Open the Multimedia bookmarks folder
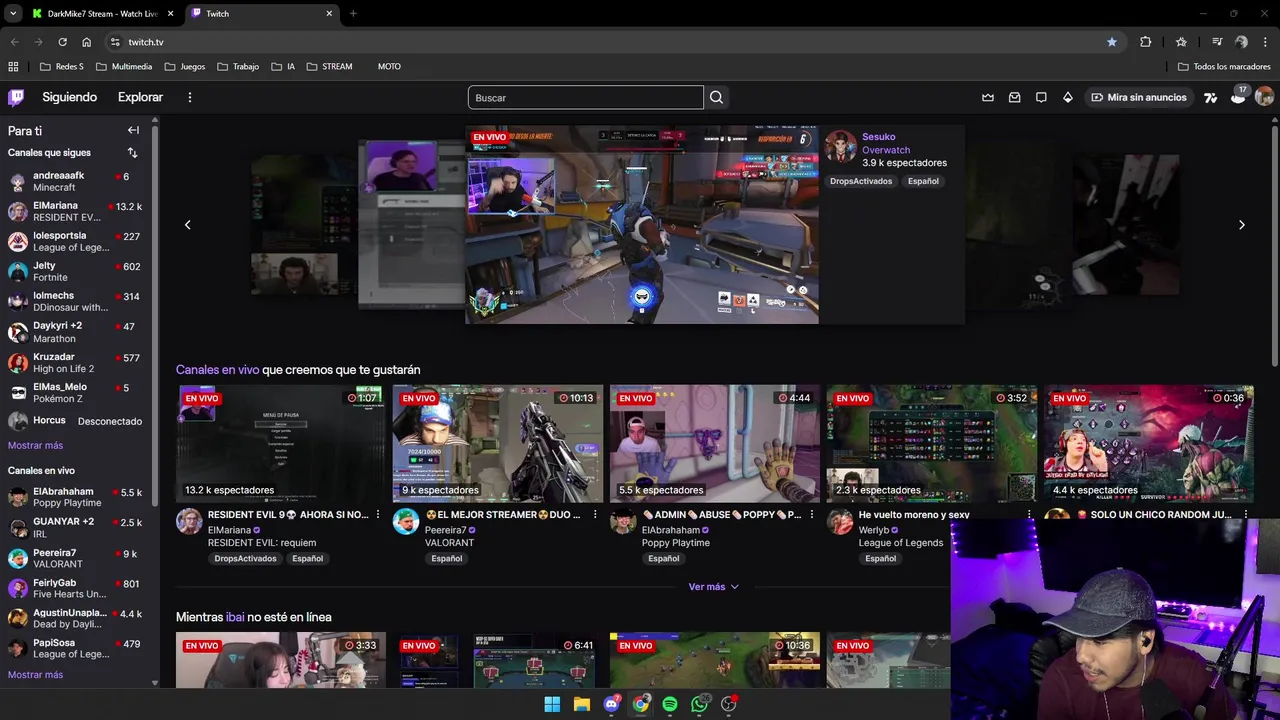The height and width of the screenshot is (720, 1280). (124, 67)
